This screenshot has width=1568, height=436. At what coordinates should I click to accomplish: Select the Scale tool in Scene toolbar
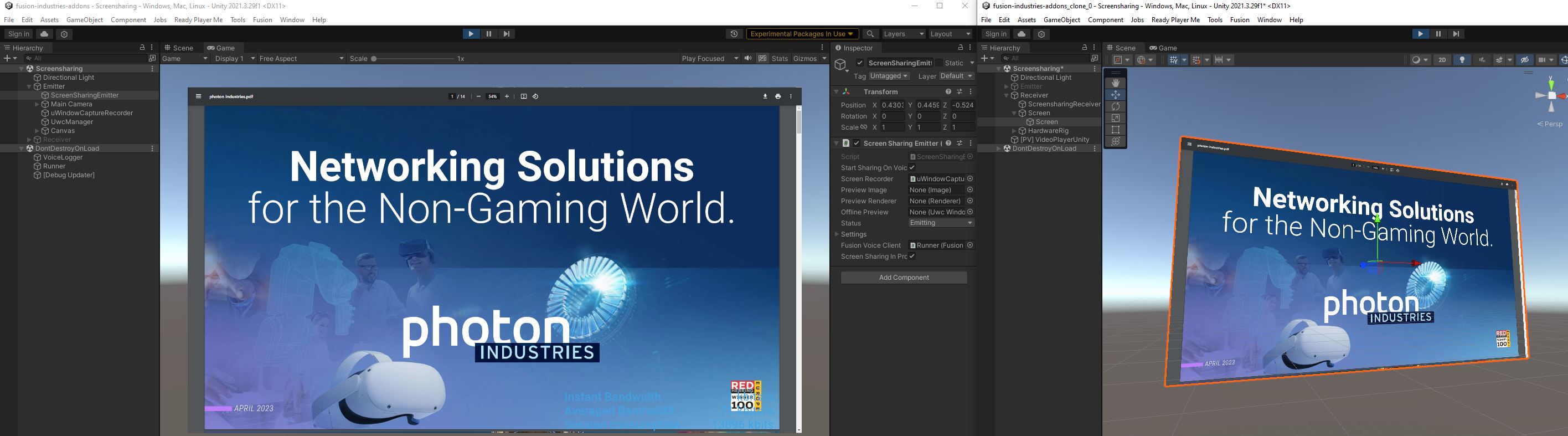click(1115, 118)
